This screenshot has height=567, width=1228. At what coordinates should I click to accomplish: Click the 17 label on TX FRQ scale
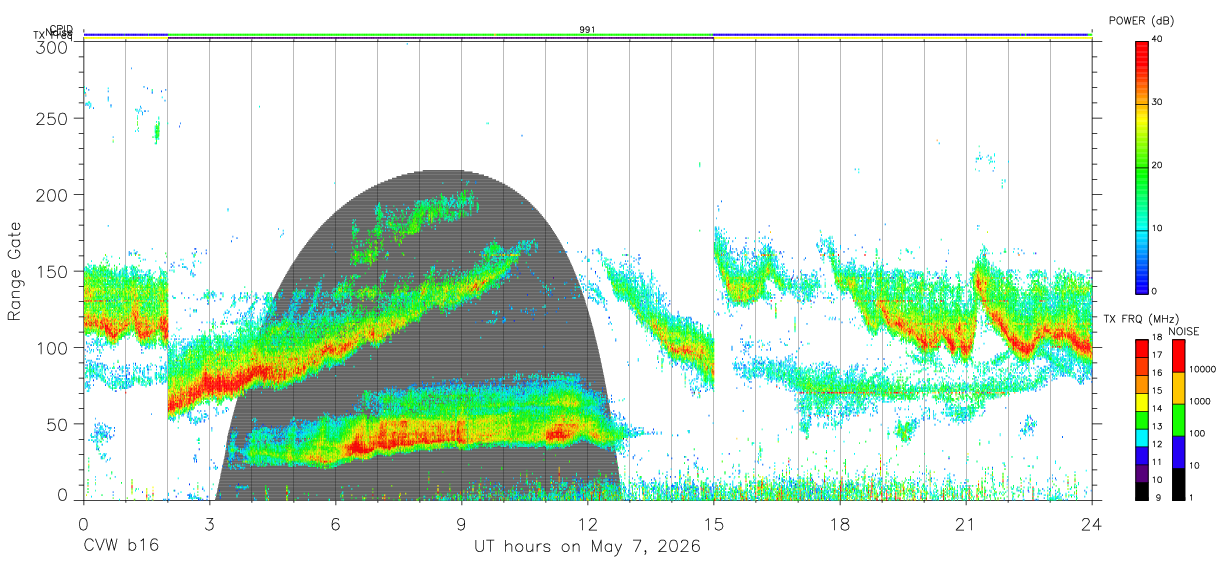coord(1157,355)
